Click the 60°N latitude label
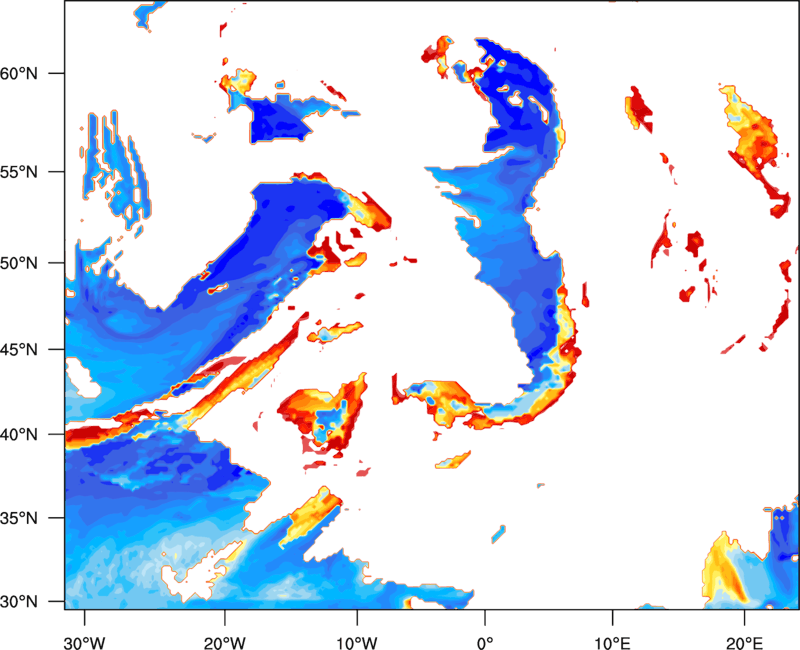 [19, 73]
